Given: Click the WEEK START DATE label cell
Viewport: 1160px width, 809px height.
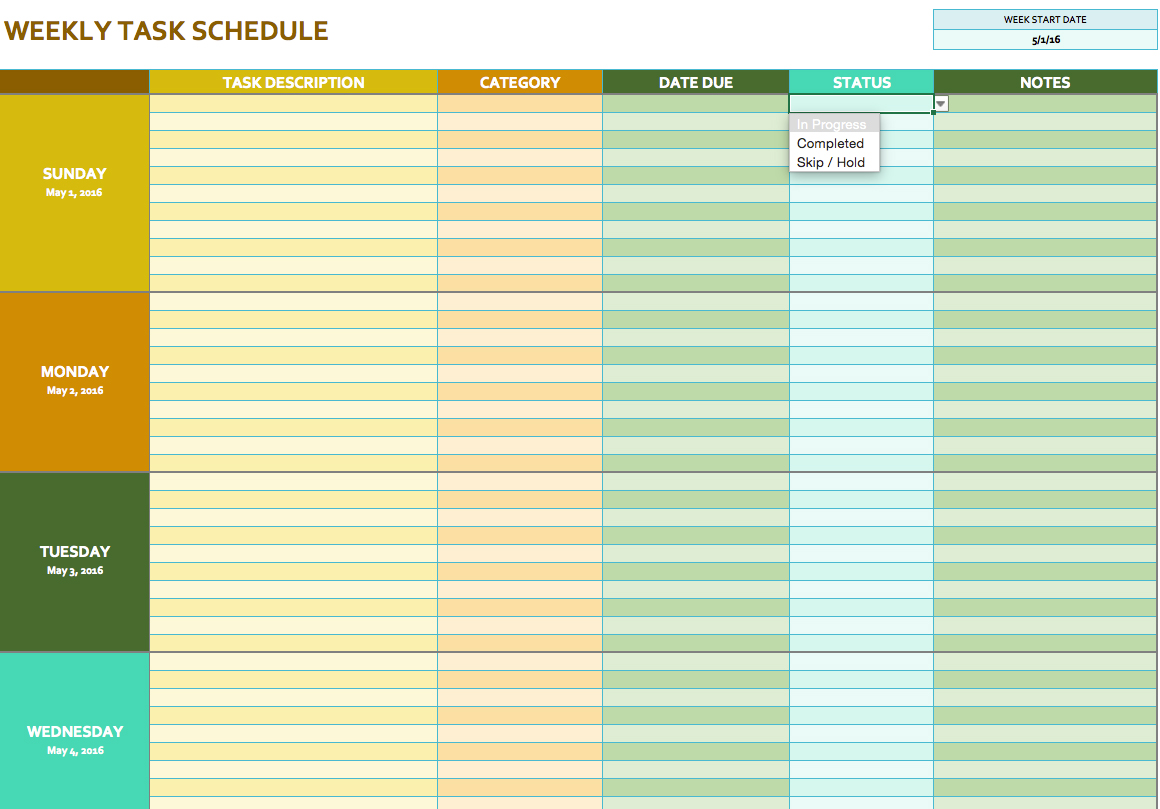Looking at the screenshot, I should (1045, 19).
